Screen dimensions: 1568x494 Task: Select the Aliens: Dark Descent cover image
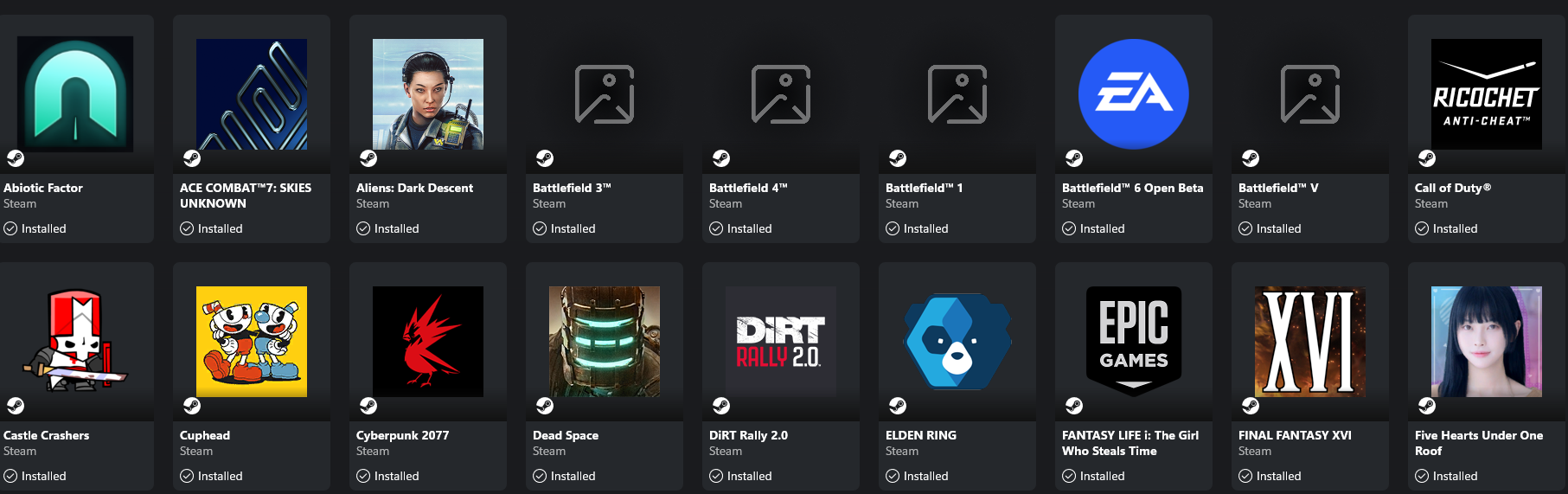click(x=428, y=94)
